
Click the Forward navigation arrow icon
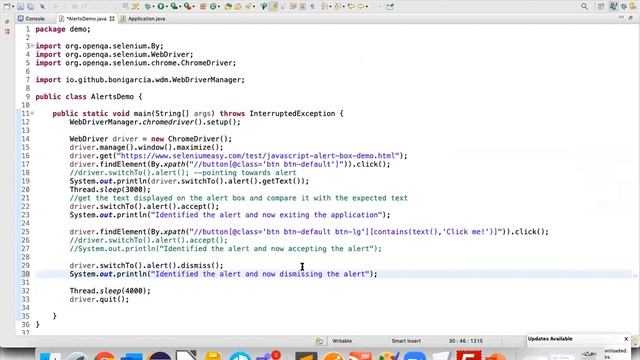point(361,6)
